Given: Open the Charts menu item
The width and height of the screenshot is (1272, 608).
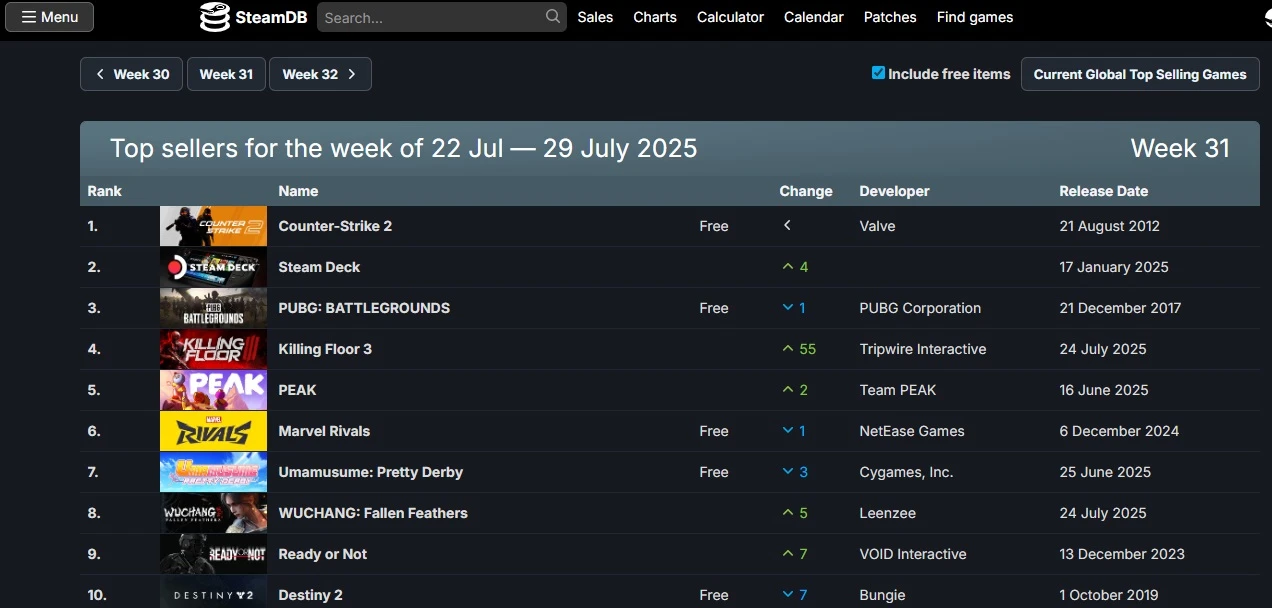Looking at the screenshot, I should coord(655,17).
